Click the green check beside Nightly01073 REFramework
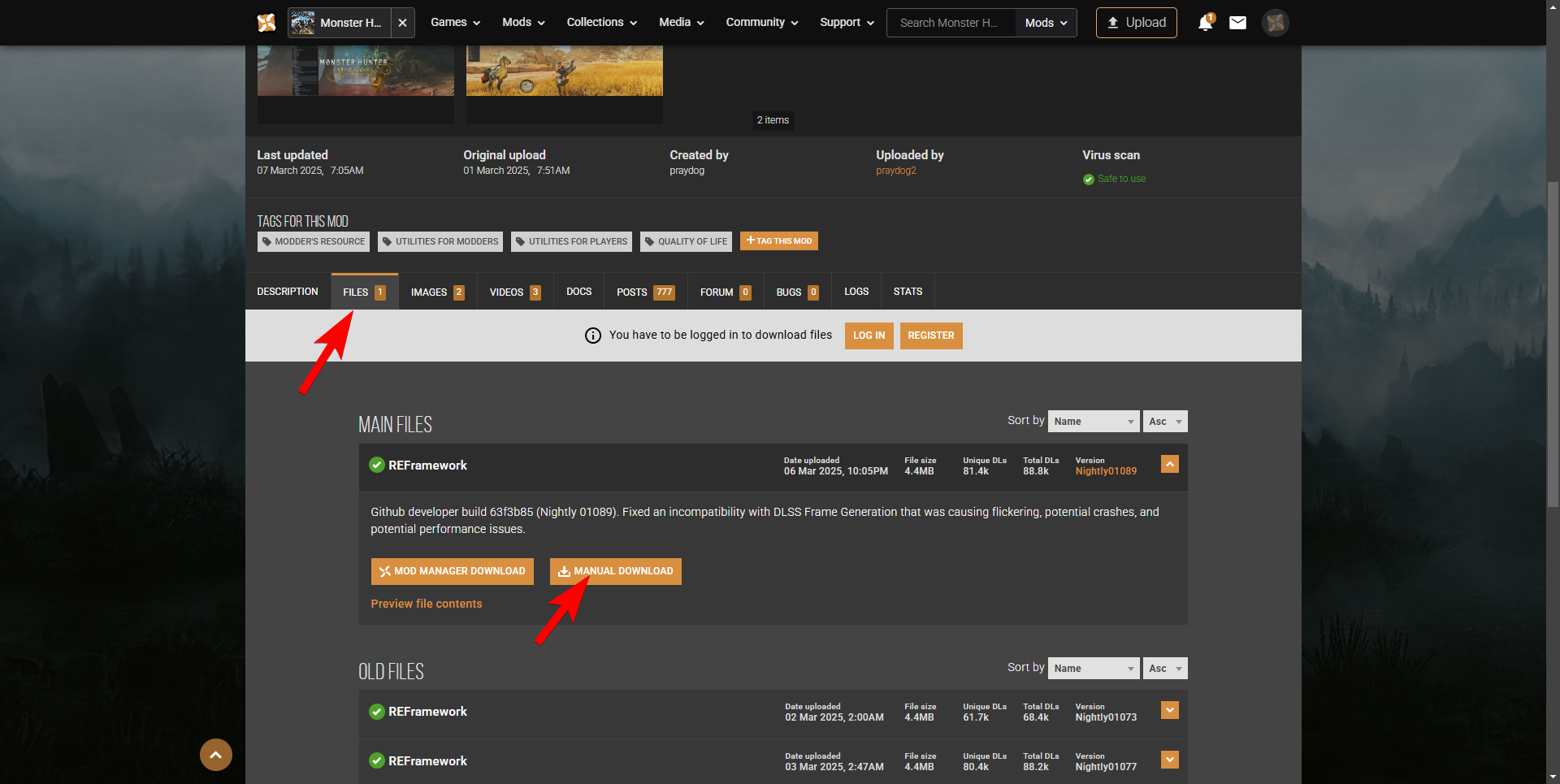 pos(377,712)
